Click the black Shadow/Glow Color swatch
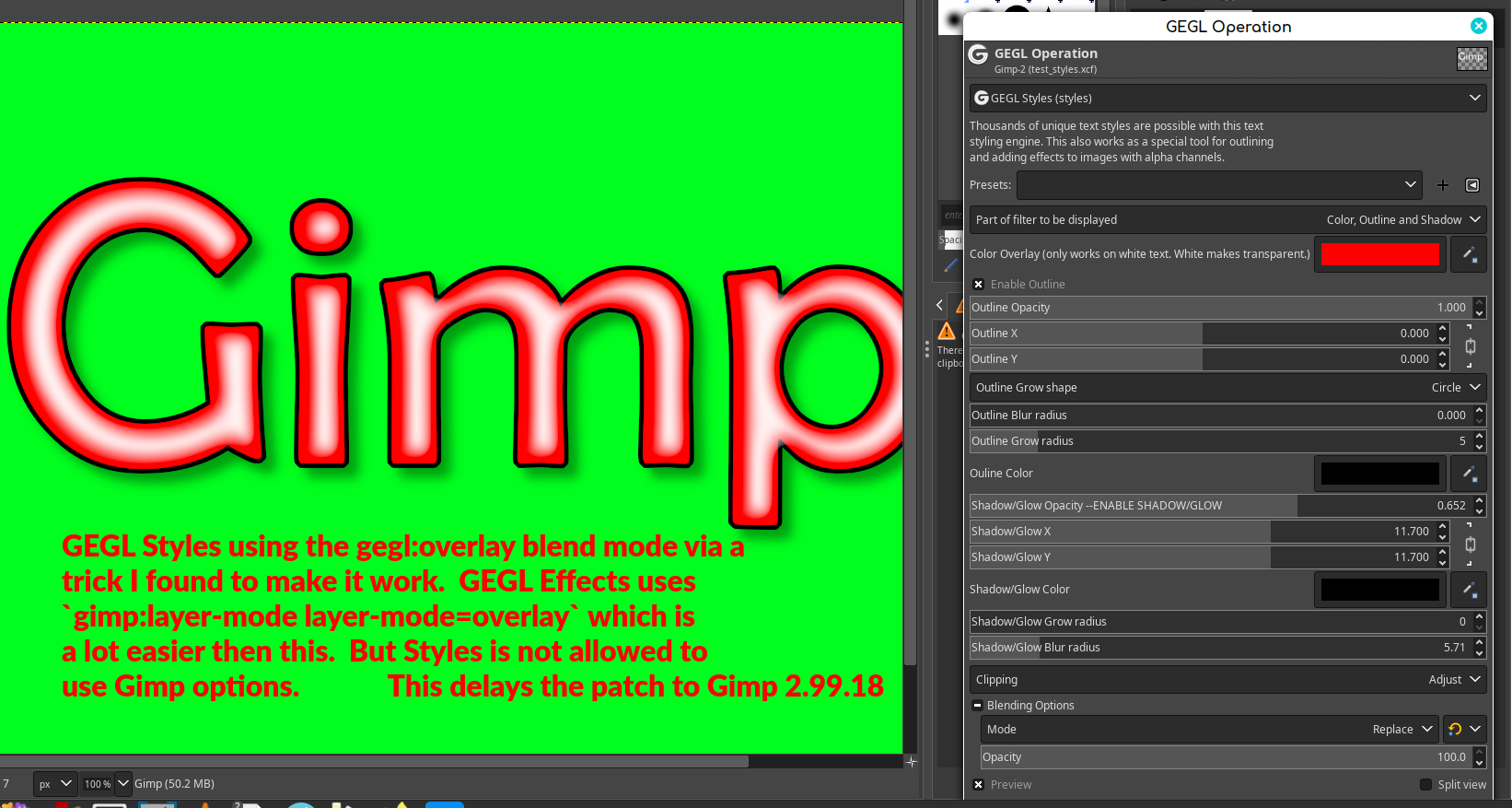The image size is (1512, 808). [1379, 590]
